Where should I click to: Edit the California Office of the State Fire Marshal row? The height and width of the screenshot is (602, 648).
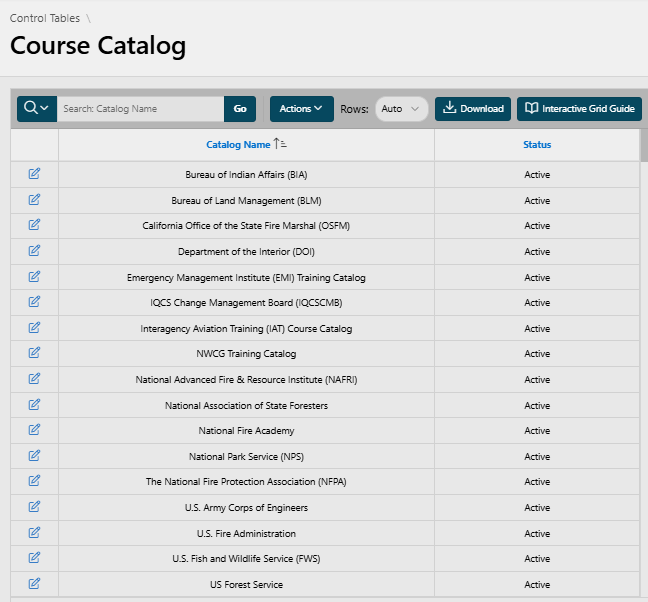[34, 225]
